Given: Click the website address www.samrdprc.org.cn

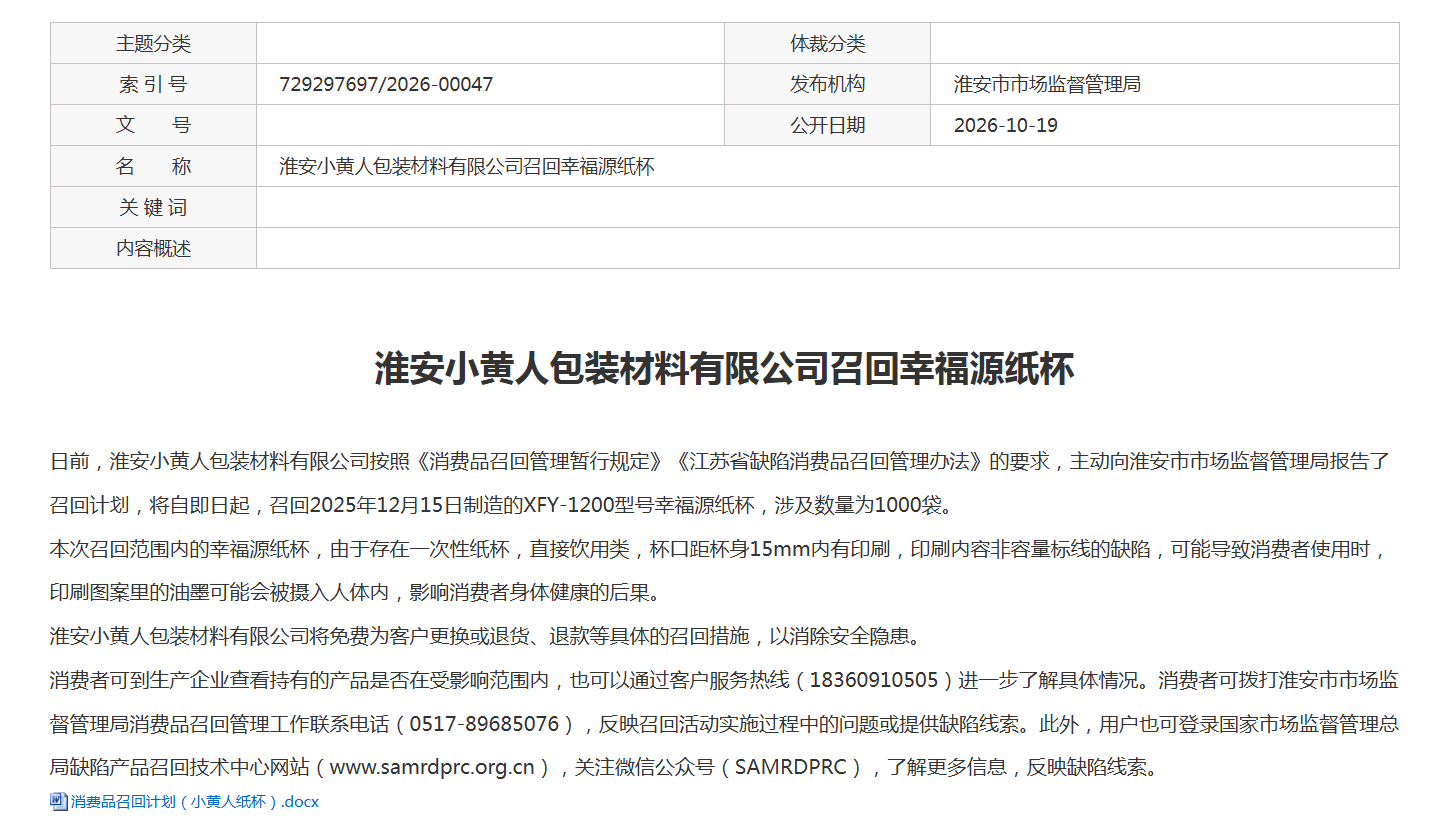Looking at the screenshot, I should click(432, 768).
